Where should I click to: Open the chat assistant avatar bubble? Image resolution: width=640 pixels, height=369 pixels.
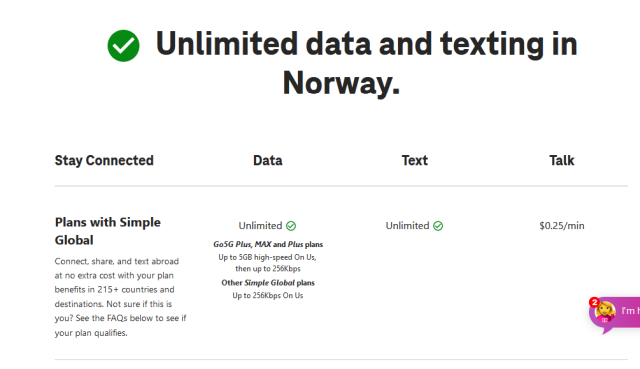(x=605, y=313)
